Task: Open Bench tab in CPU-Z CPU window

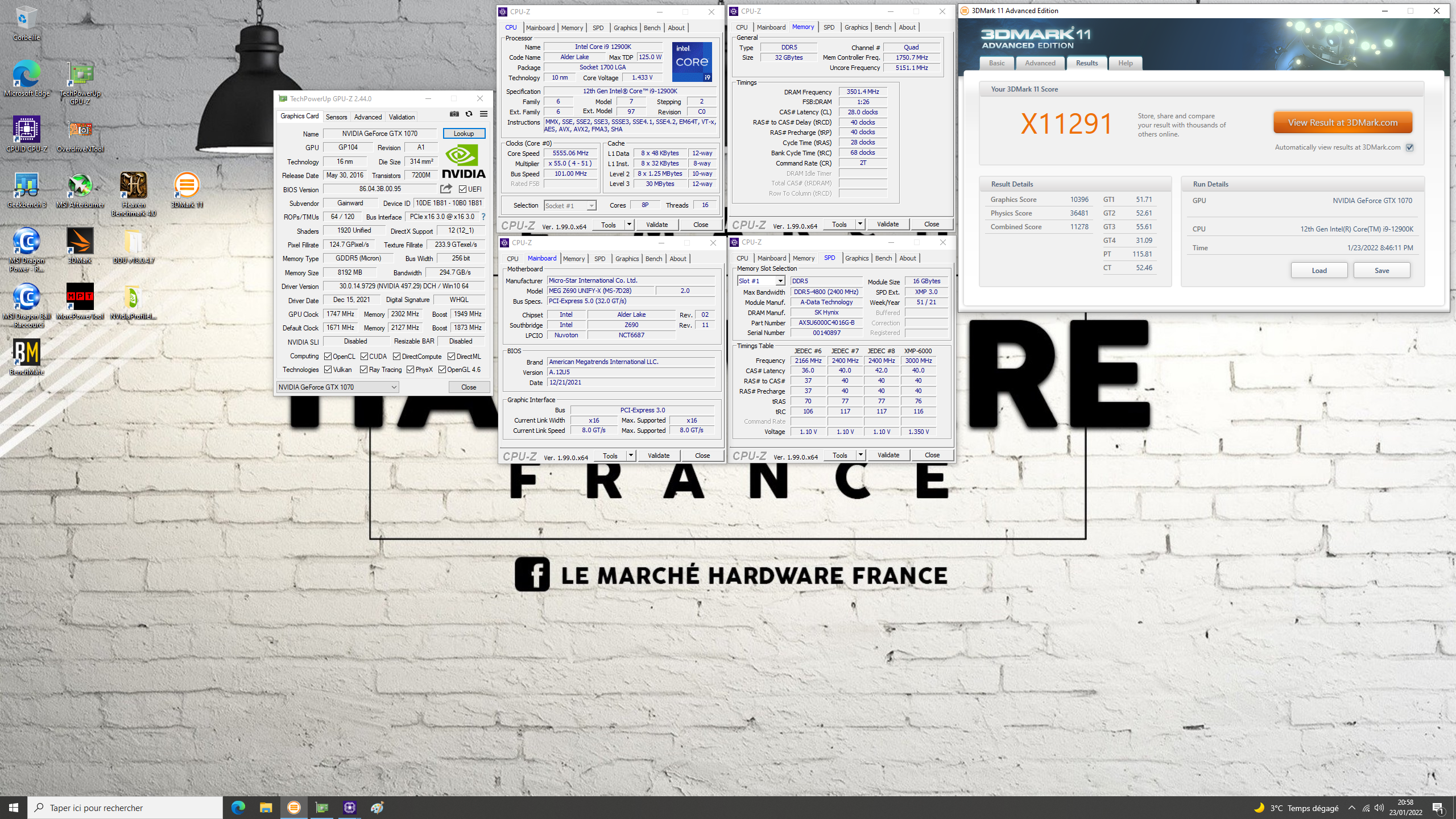Action: coord(652,28)
